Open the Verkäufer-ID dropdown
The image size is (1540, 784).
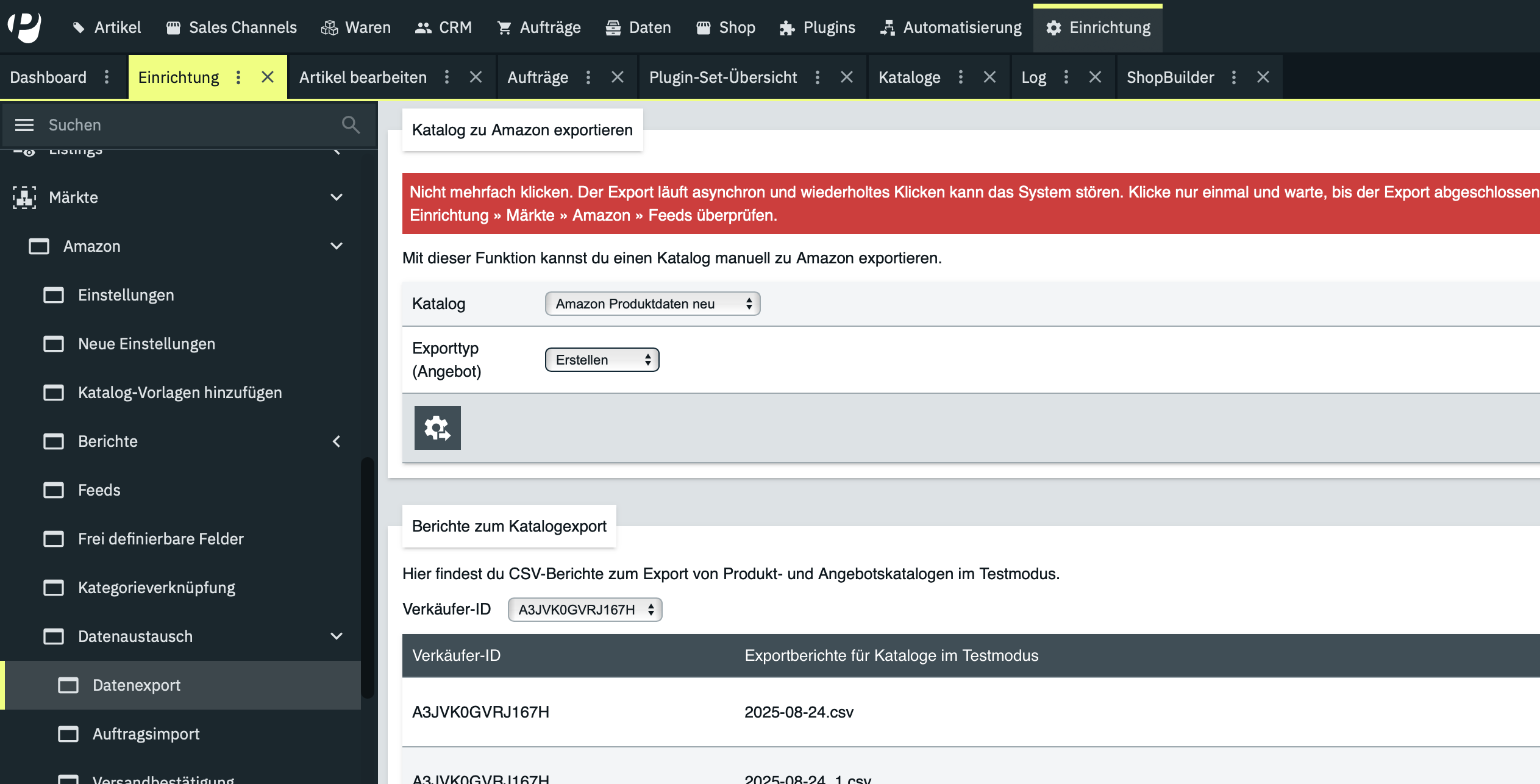click(585, 610)
